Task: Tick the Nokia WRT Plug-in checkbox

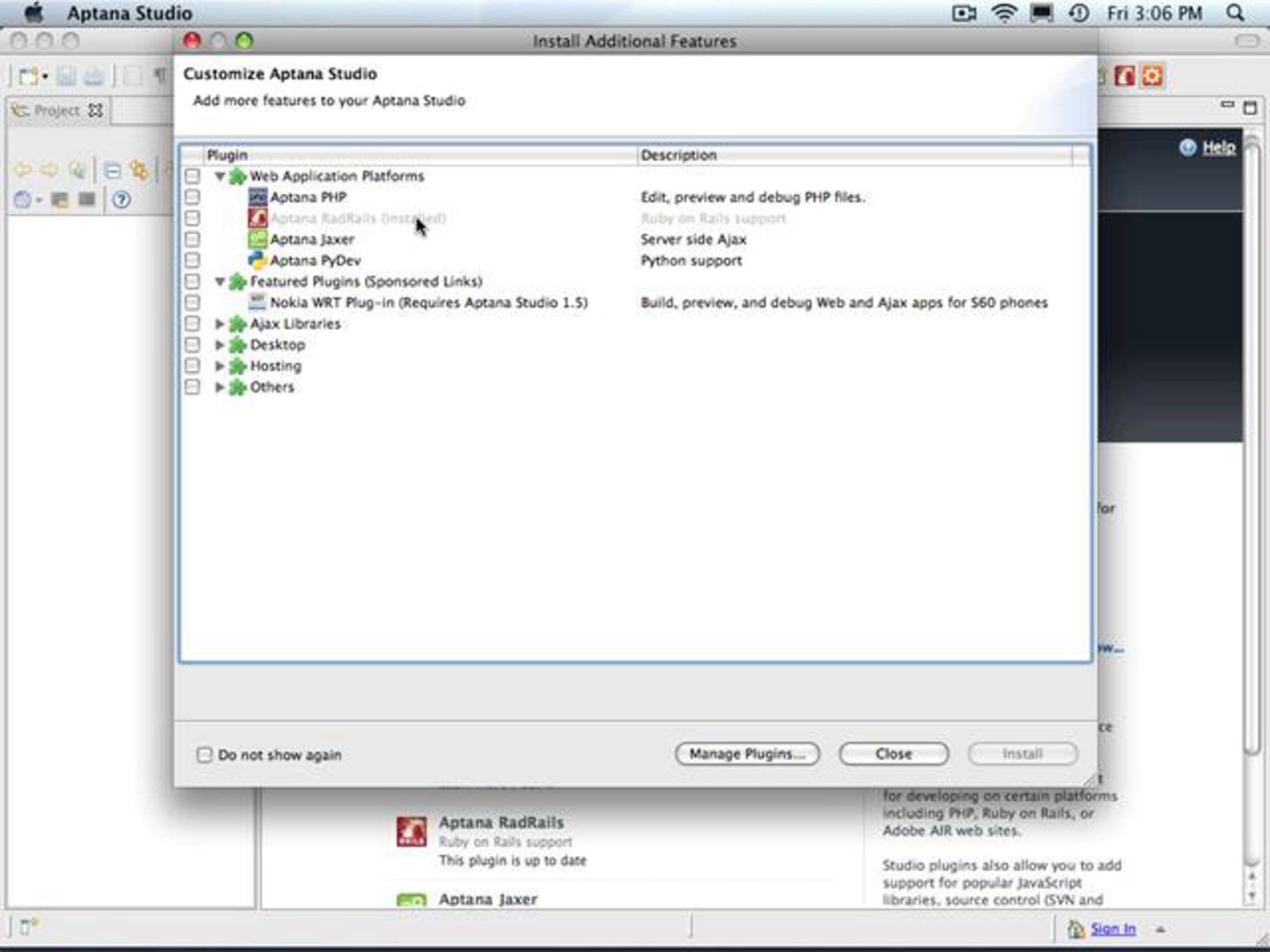Action: click(192, 303)
